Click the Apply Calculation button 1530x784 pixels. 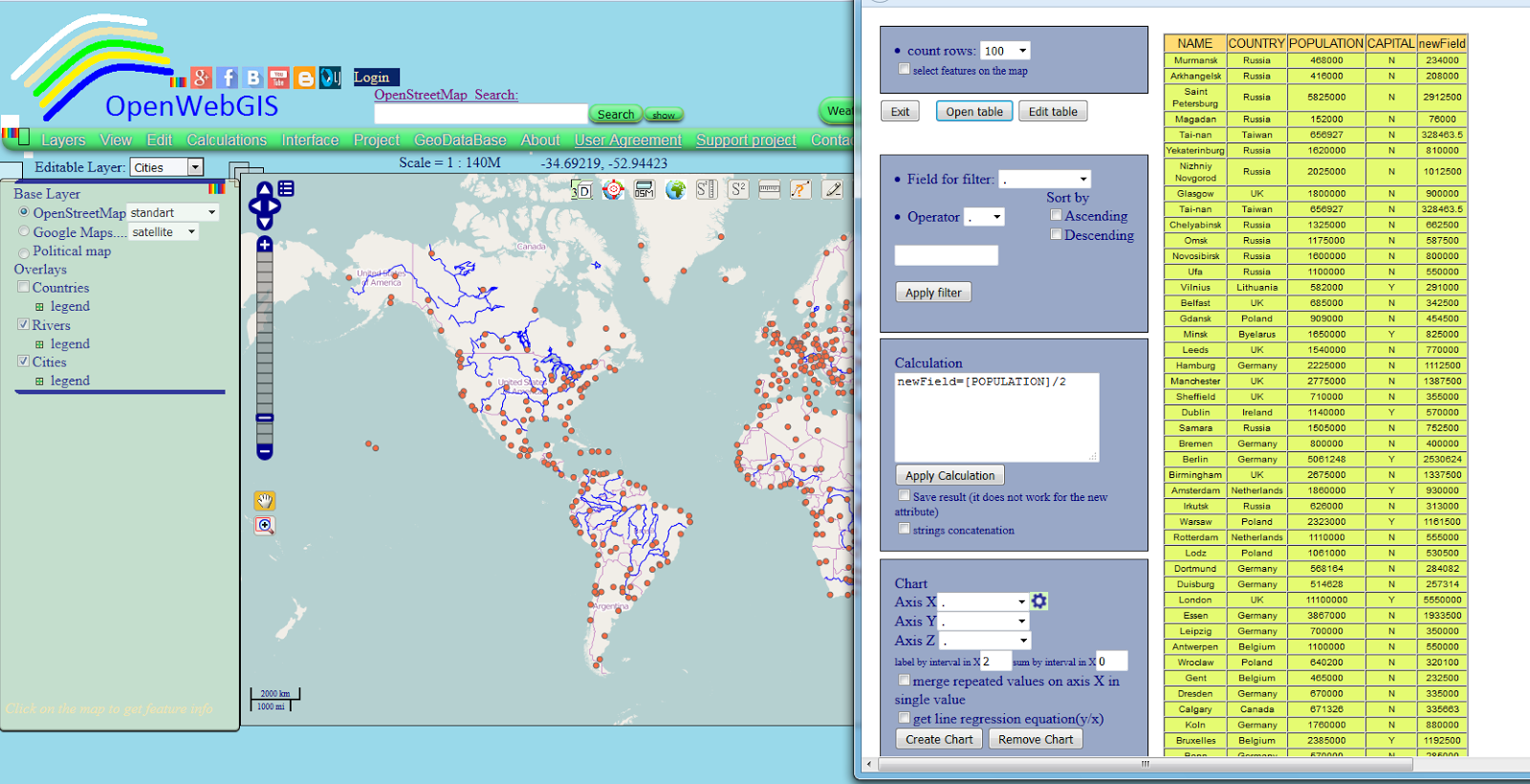(x=950, y=475)
